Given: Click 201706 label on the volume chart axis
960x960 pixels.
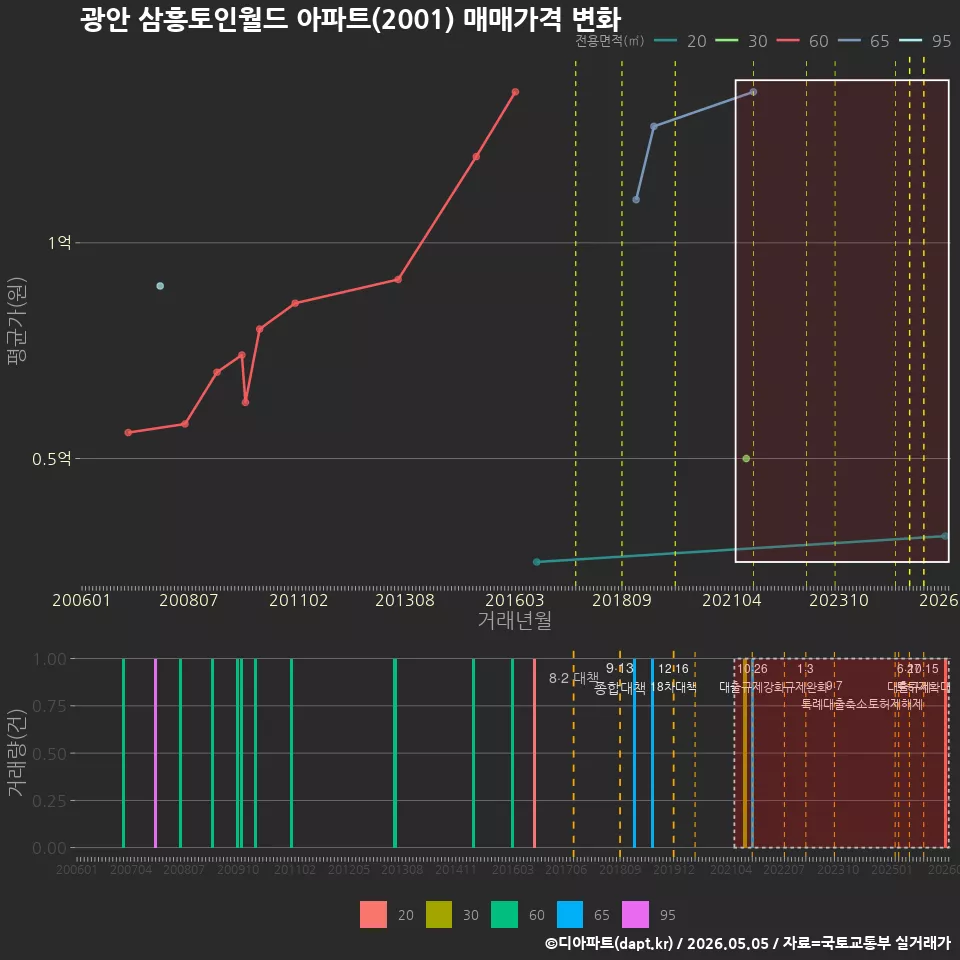Looking at the screenshot, I should coord(566,869).
